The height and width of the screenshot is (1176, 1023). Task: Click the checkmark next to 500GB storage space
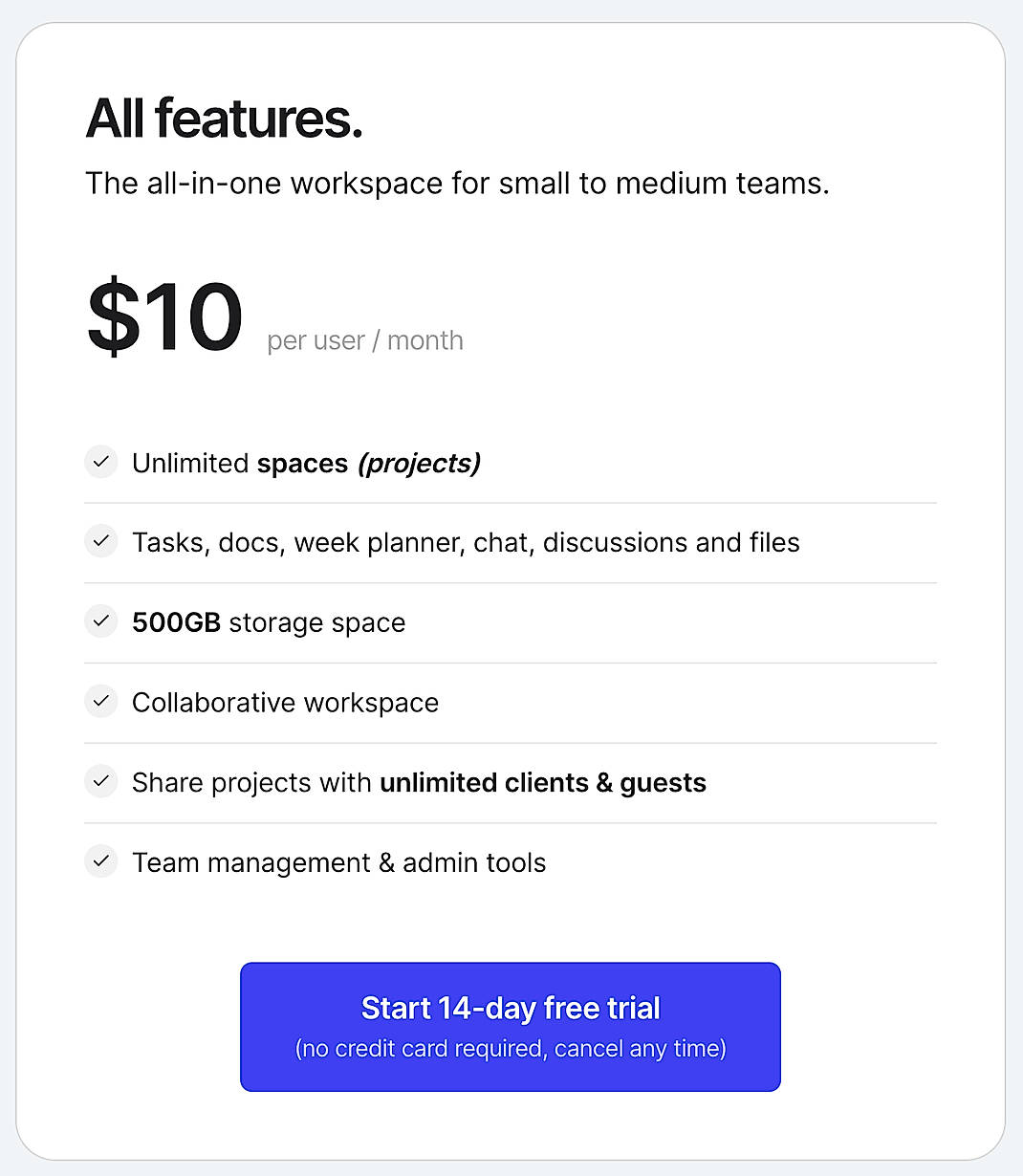100,621
